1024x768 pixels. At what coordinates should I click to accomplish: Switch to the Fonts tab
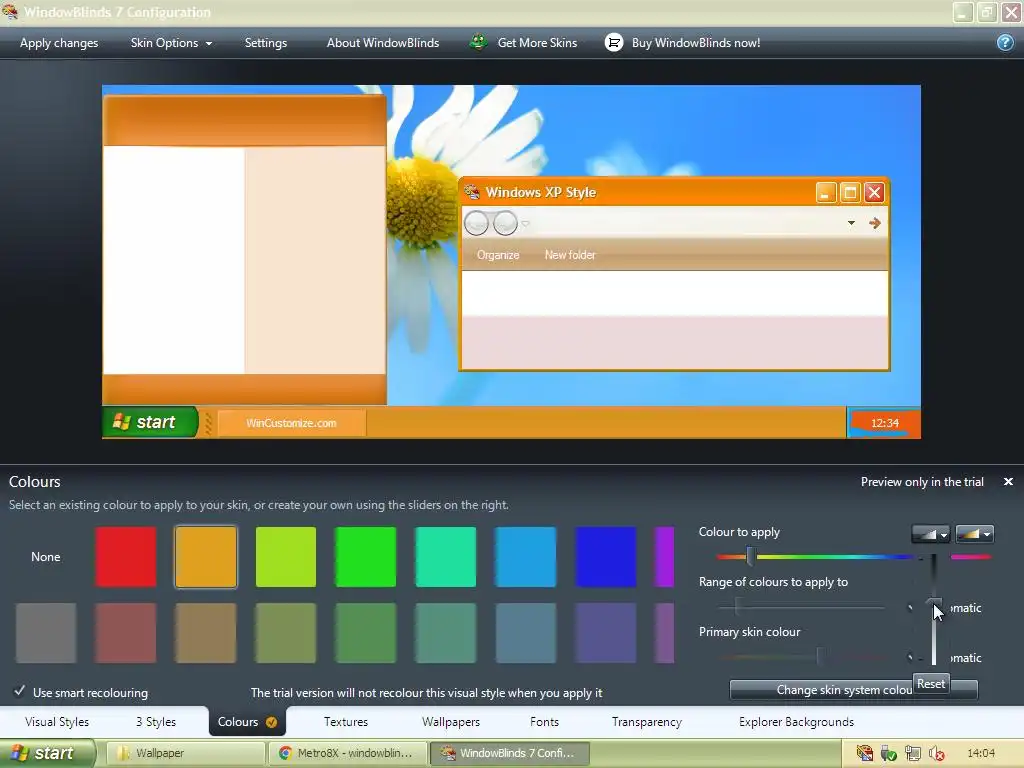point(544,722)
